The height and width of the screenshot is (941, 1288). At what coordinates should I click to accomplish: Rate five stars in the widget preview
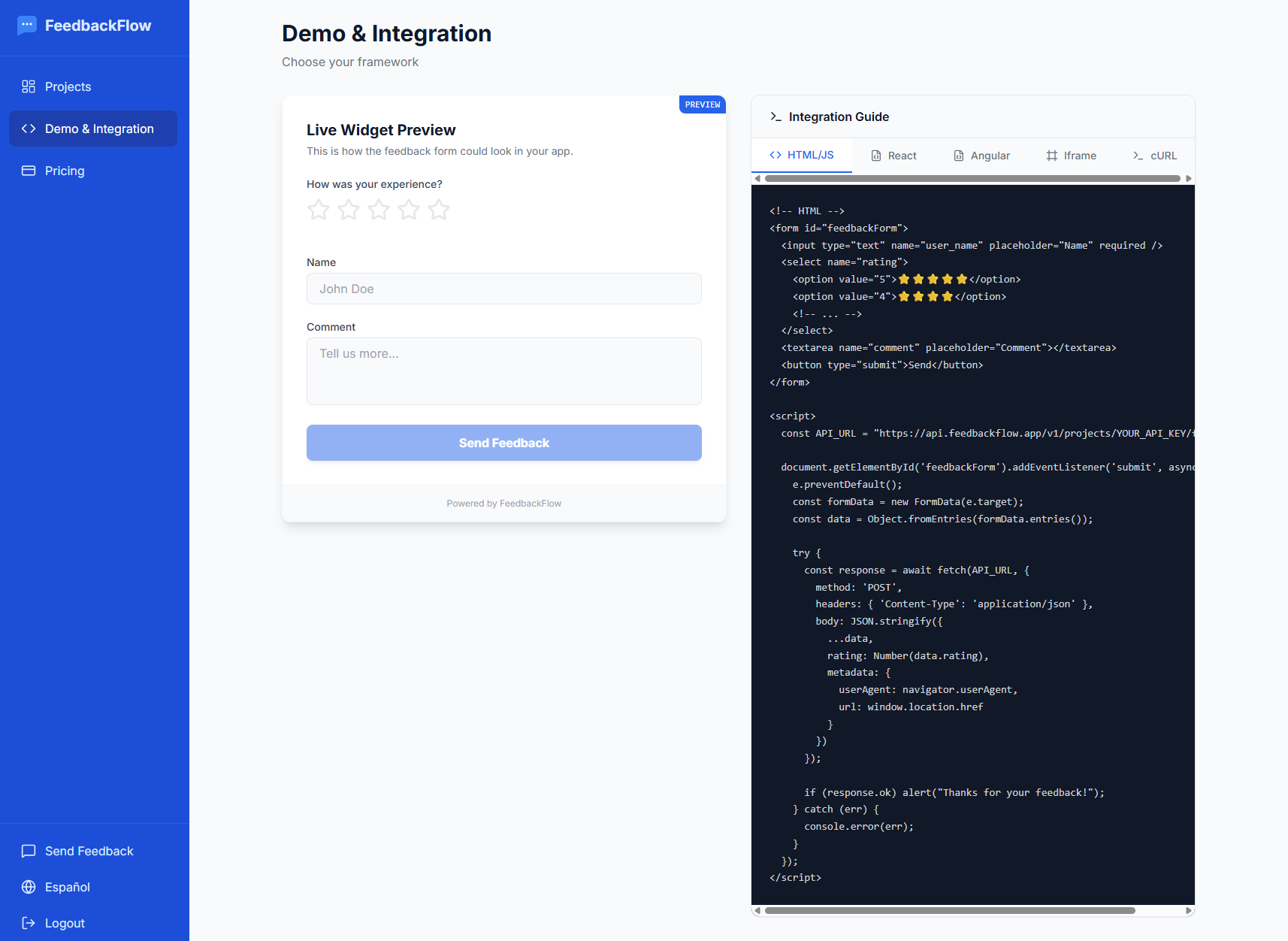coord(439,210)
